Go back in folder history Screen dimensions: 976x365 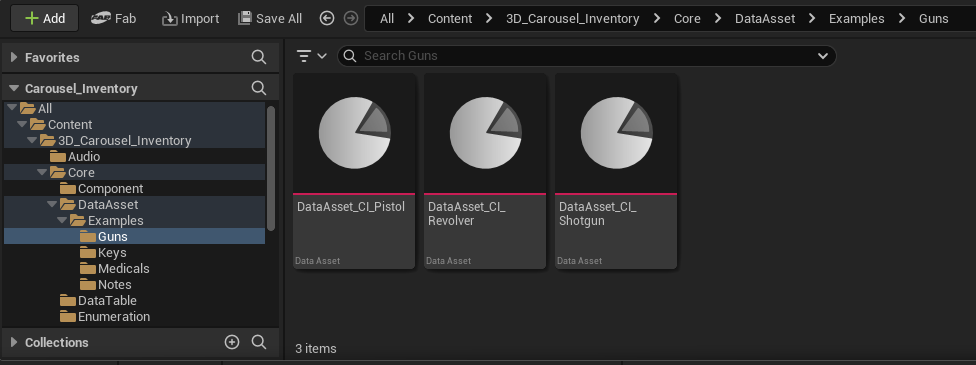click(x=327, y=19)
